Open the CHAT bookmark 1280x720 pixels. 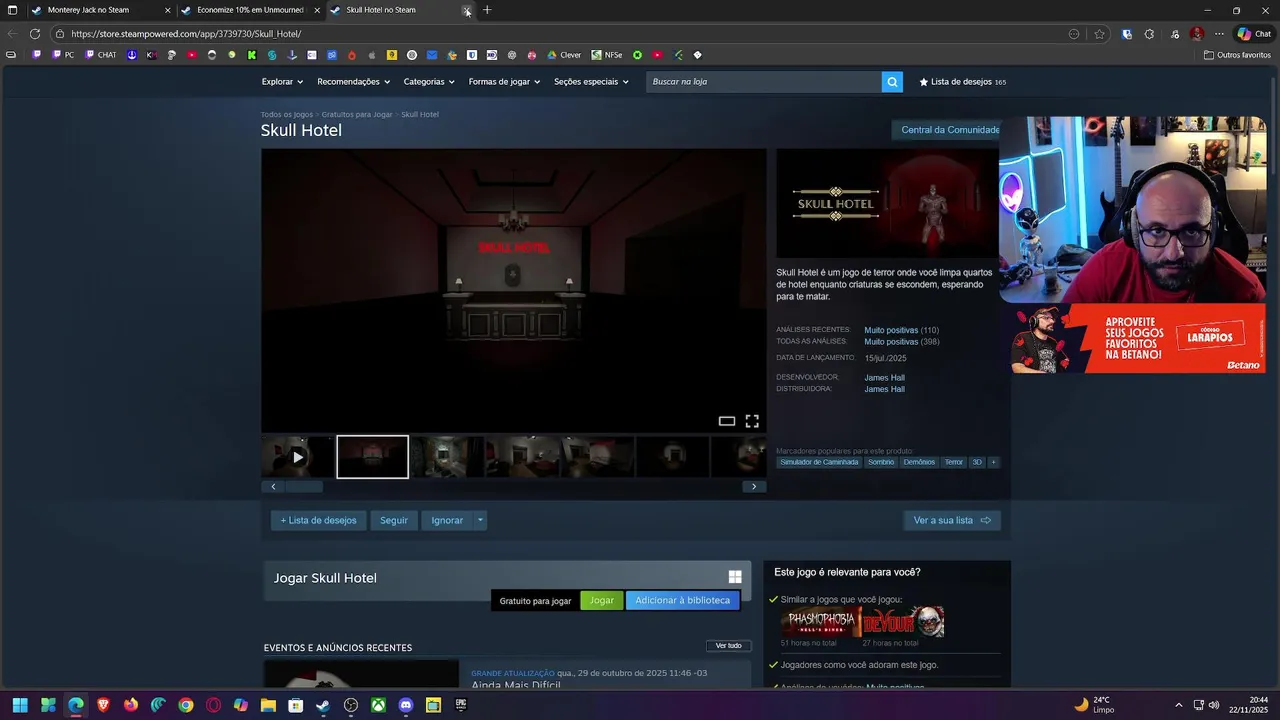[x=99, y=55]
